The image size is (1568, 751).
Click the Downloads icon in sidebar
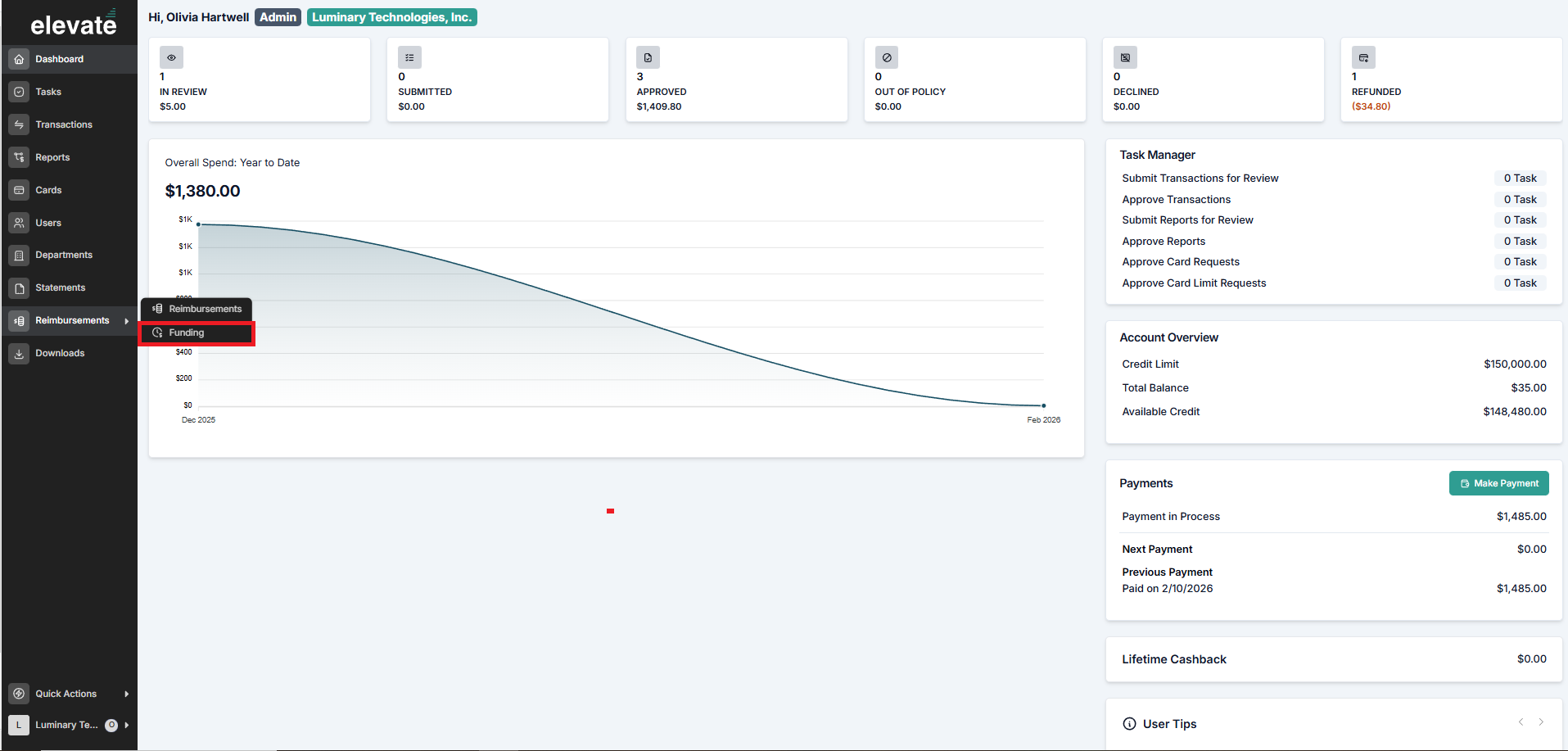(19, 354)
